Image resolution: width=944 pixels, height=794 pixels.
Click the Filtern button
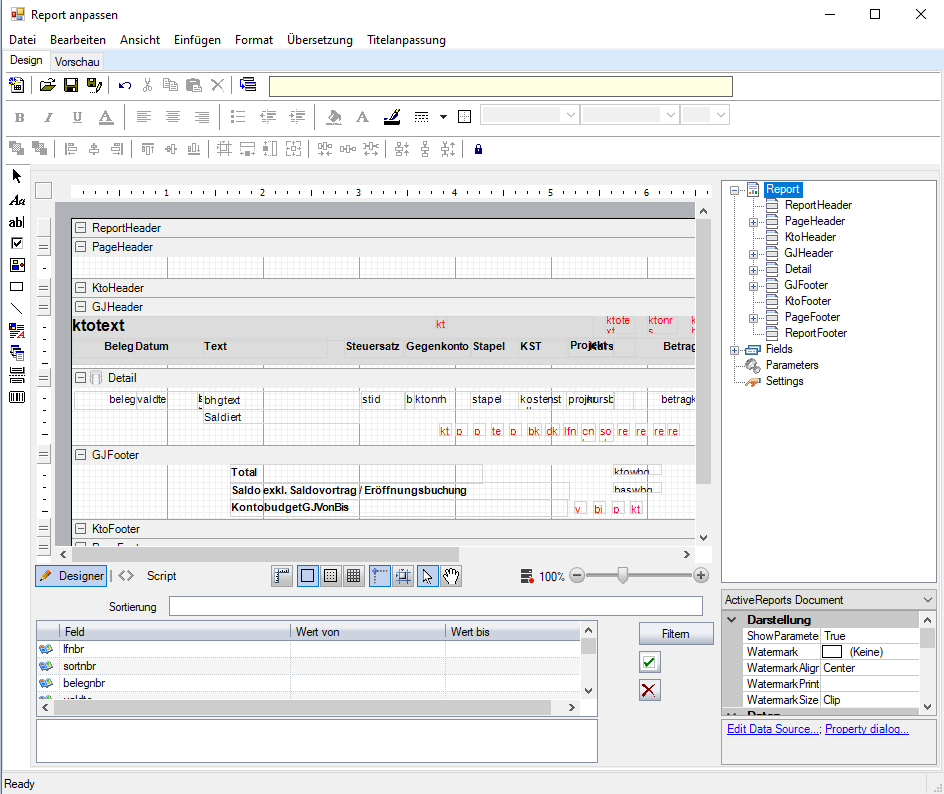point(675,634)
